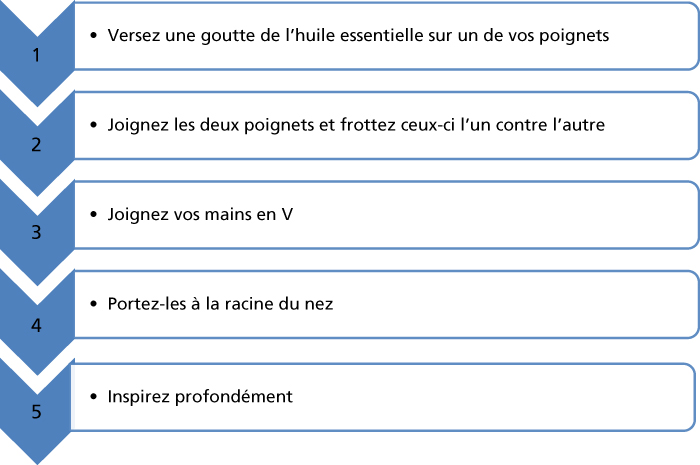Click the bullet before 'Versez une goutte'
This screenshot has width=700, height=465.
click(x=93, y=35)
